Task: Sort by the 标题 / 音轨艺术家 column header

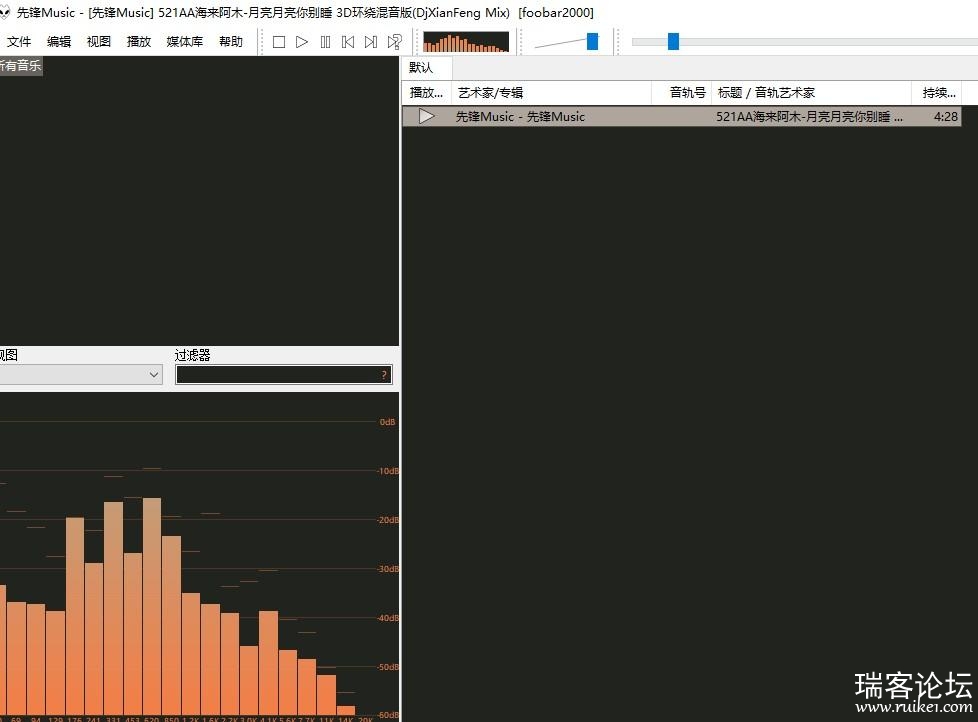Action: coord(811,93)
